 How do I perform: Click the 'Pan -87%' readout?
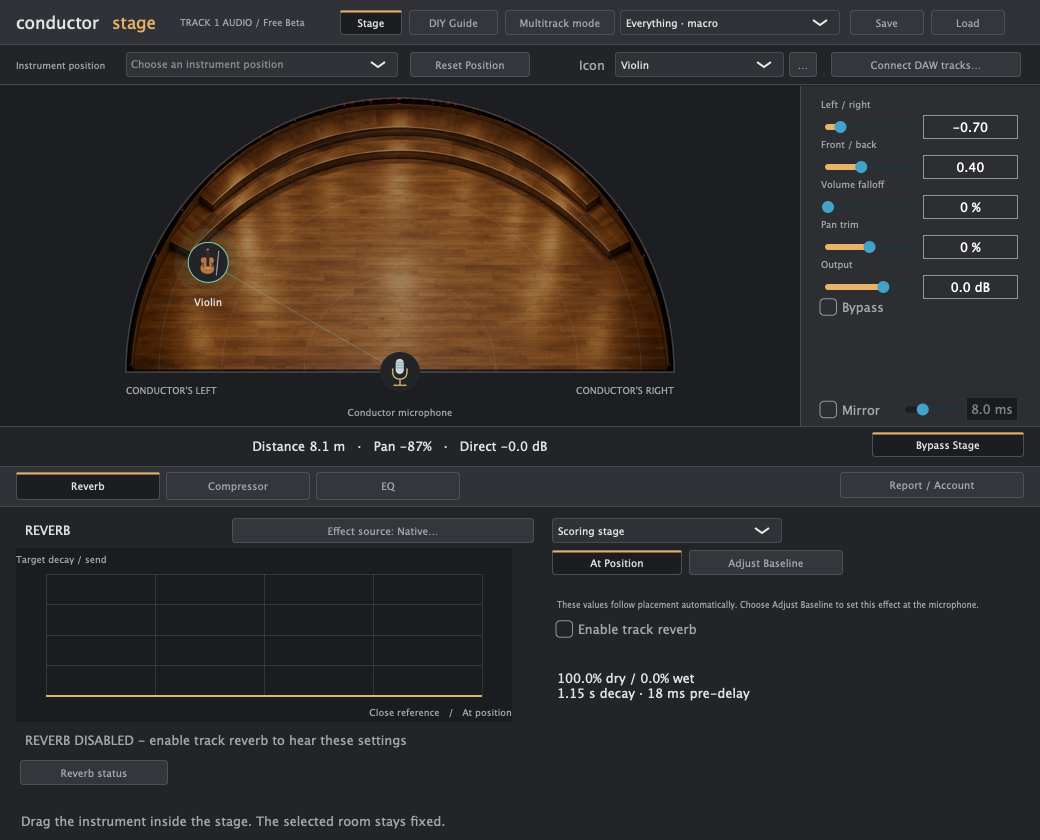tap(403, 447)
